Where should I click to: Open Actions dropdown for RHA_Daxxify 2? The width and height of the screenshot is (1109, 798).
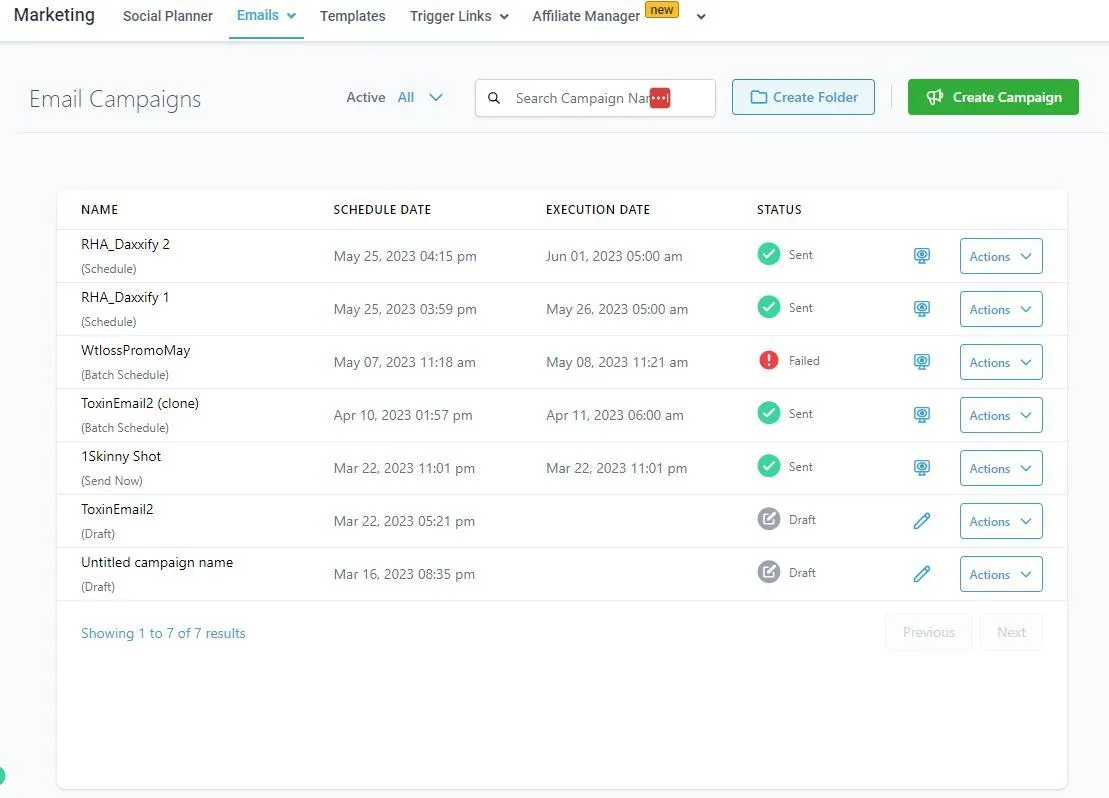1001,256
